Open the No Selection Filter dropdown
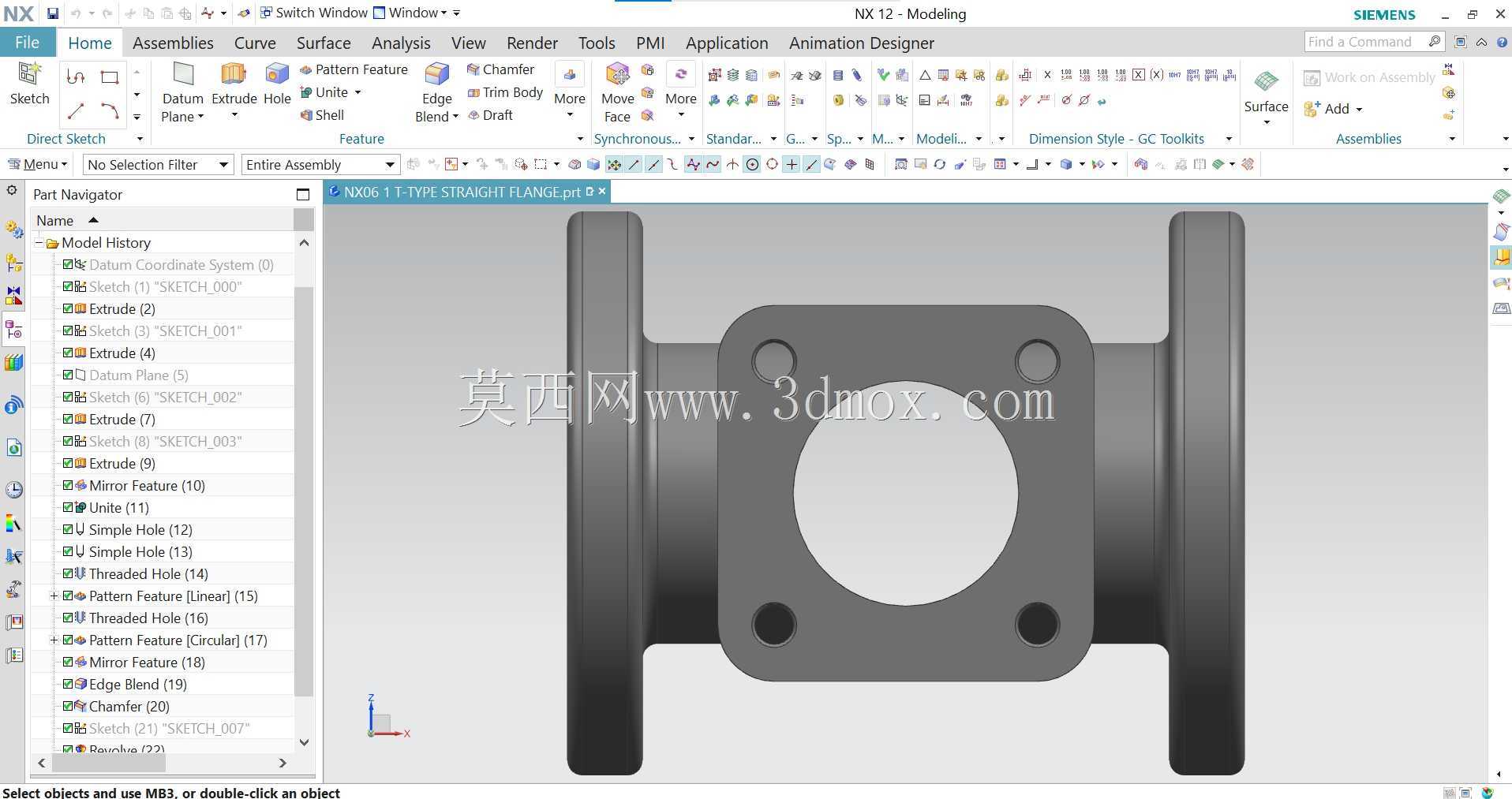1512x799 pixels. pyautogui.click(x=158, y=164)
